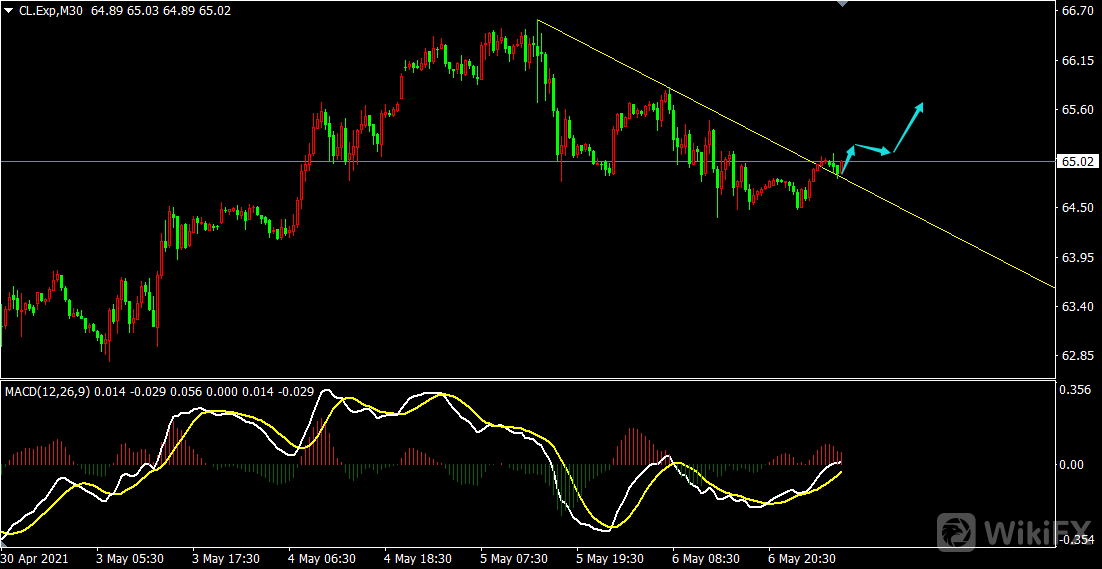The image size is (1102, 569).
Task: Click the 4 May 06:30 time label
Action: pyautogui.click(x=322, y=558)
